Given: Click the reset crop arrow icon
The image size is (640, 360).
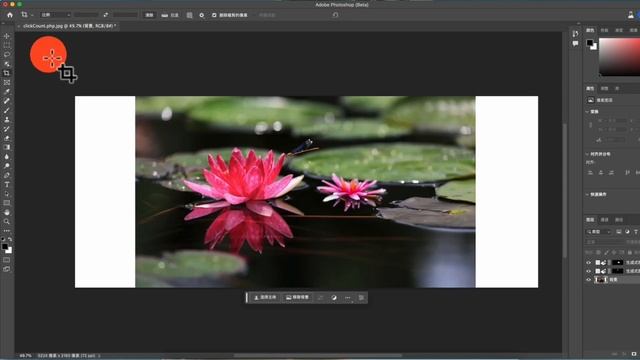Looking at the screenshot, I should (335, 15).
